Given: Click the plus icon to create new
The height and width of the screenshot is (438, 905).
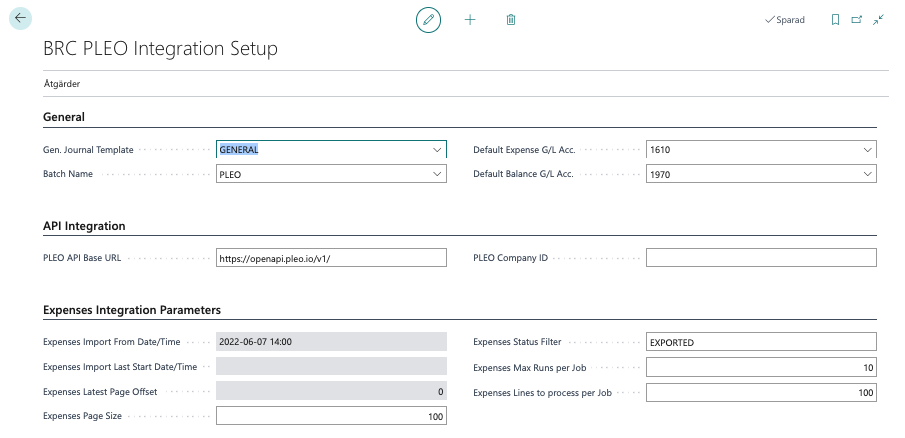Looking at the screenshot, I should 470,20.
